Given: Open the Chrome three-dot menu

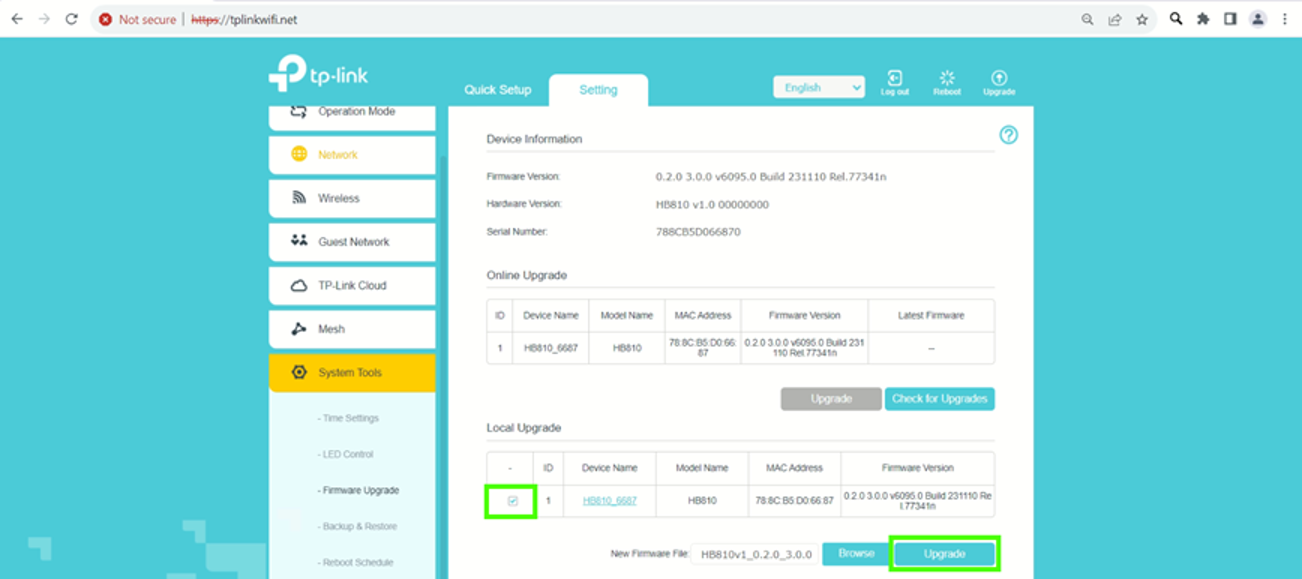Looking at the screenshot, I should 1285,19.
